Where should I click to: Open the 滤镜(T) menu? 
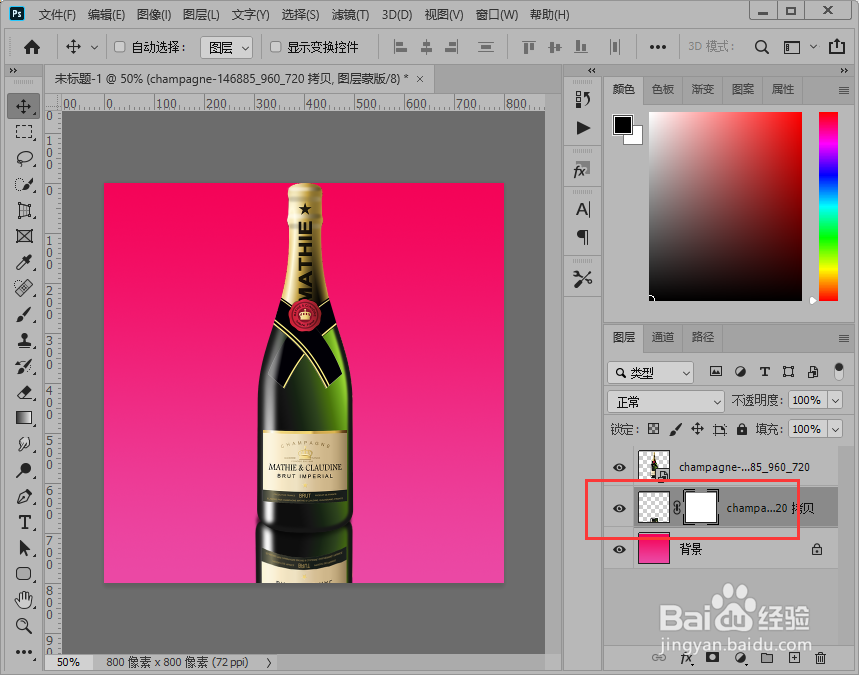point(350,15)
